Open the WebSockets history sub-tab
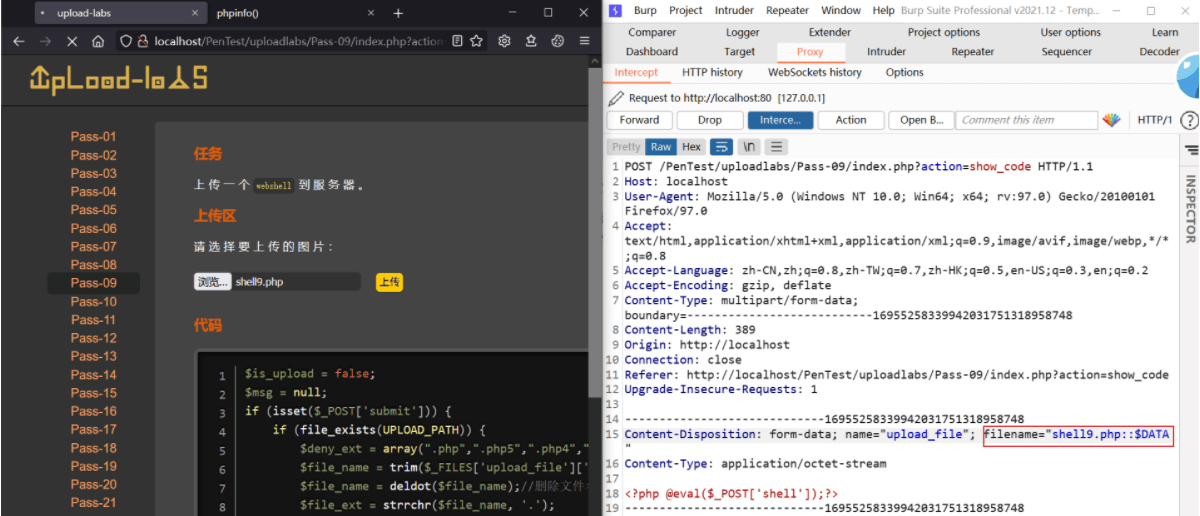The height and width of the screenshot is (516, 1200). pos(815,72)
